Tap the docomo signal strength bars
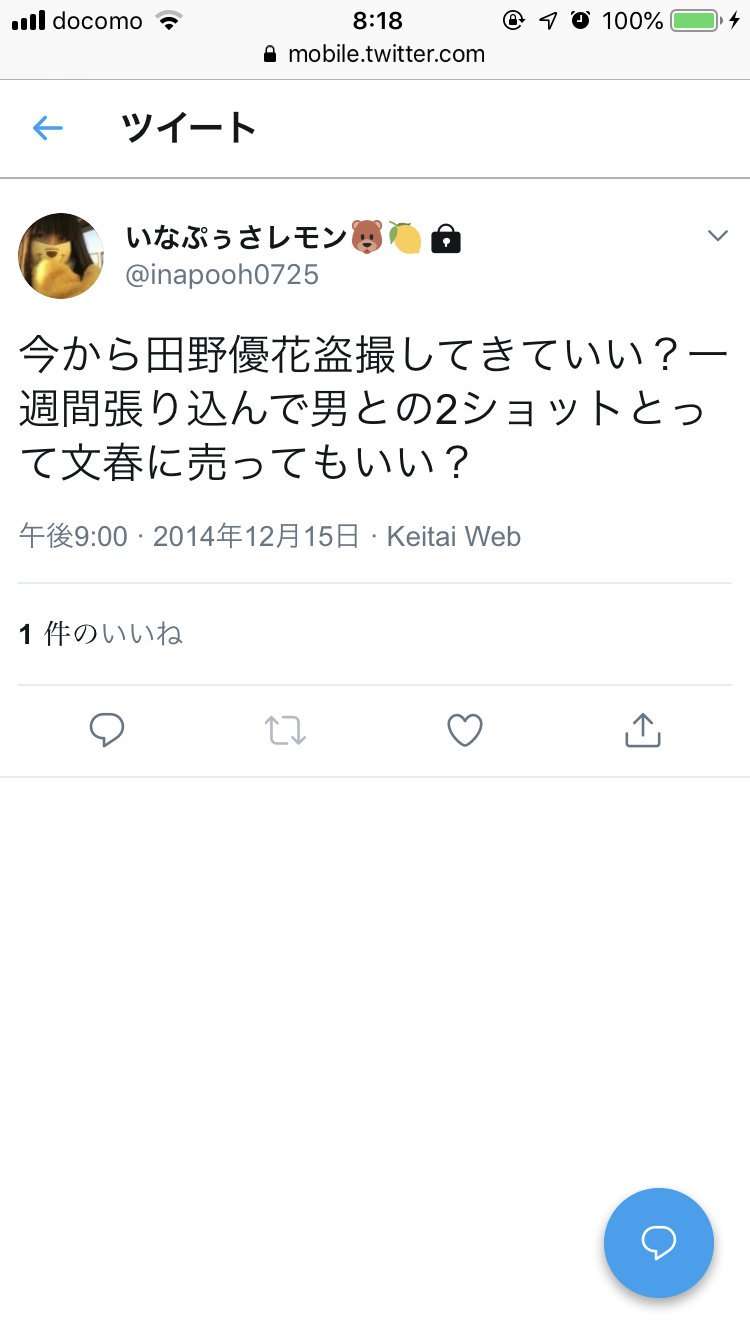The width and height of the screenshot is (750, 1334). pos(28,20)
